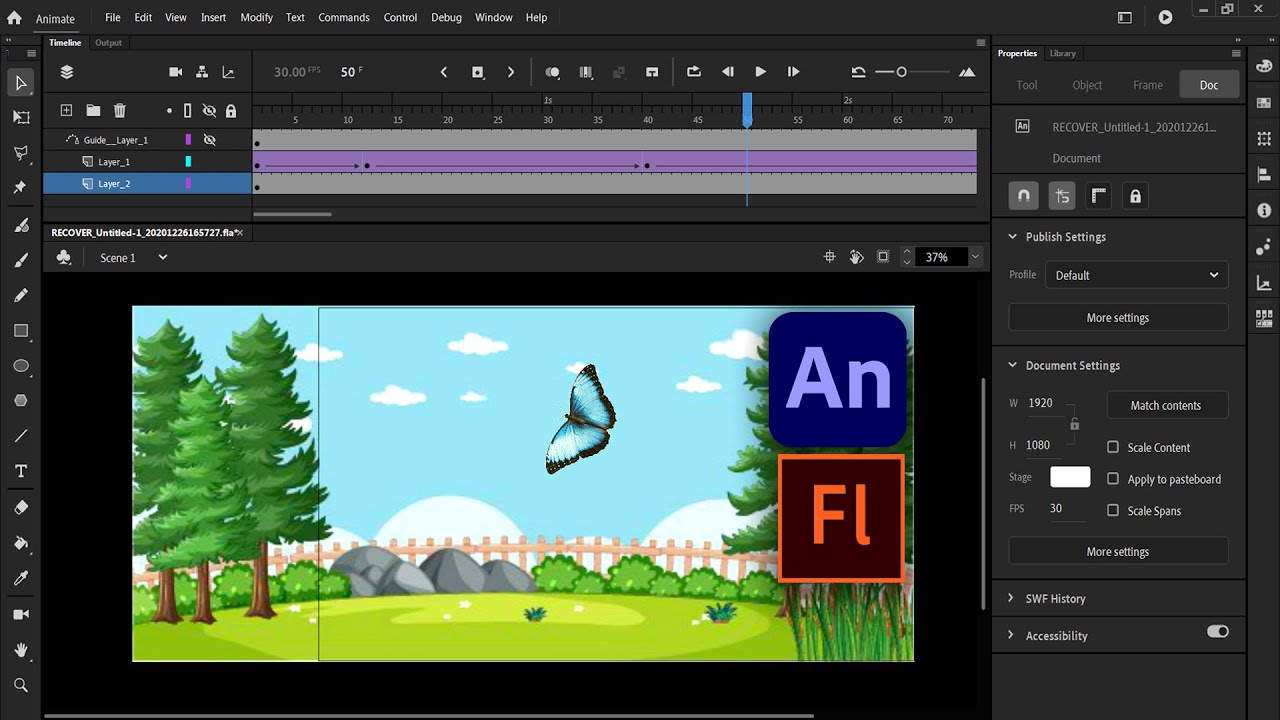Image resolution: width=1280 pixels, height=720 pixels.
Task: Select the Free Transform tool
Action: point(21,117)
